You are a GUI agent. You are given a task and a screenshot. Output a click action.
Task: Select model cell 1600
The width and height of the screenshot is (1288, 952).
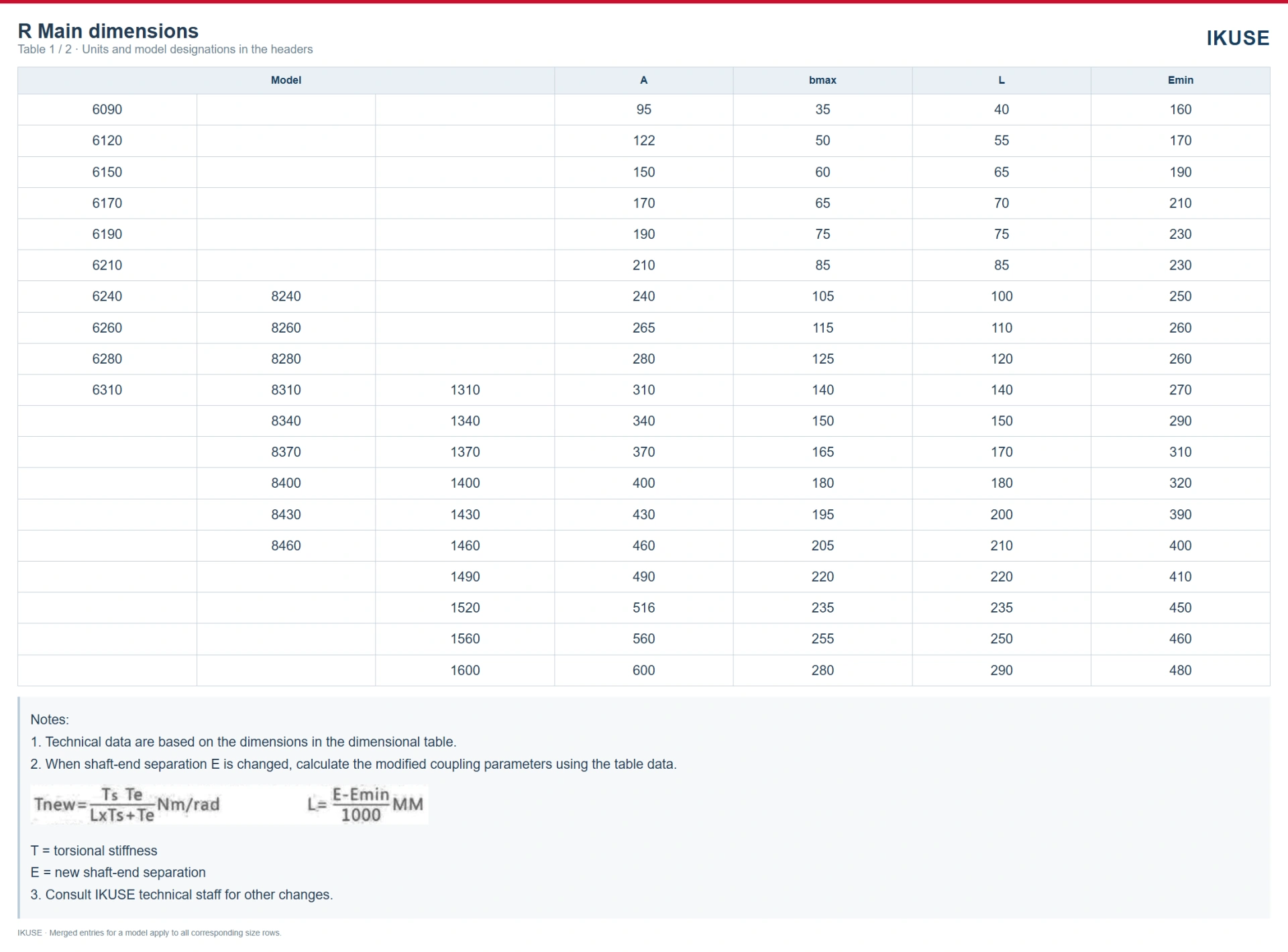(465, 670)
